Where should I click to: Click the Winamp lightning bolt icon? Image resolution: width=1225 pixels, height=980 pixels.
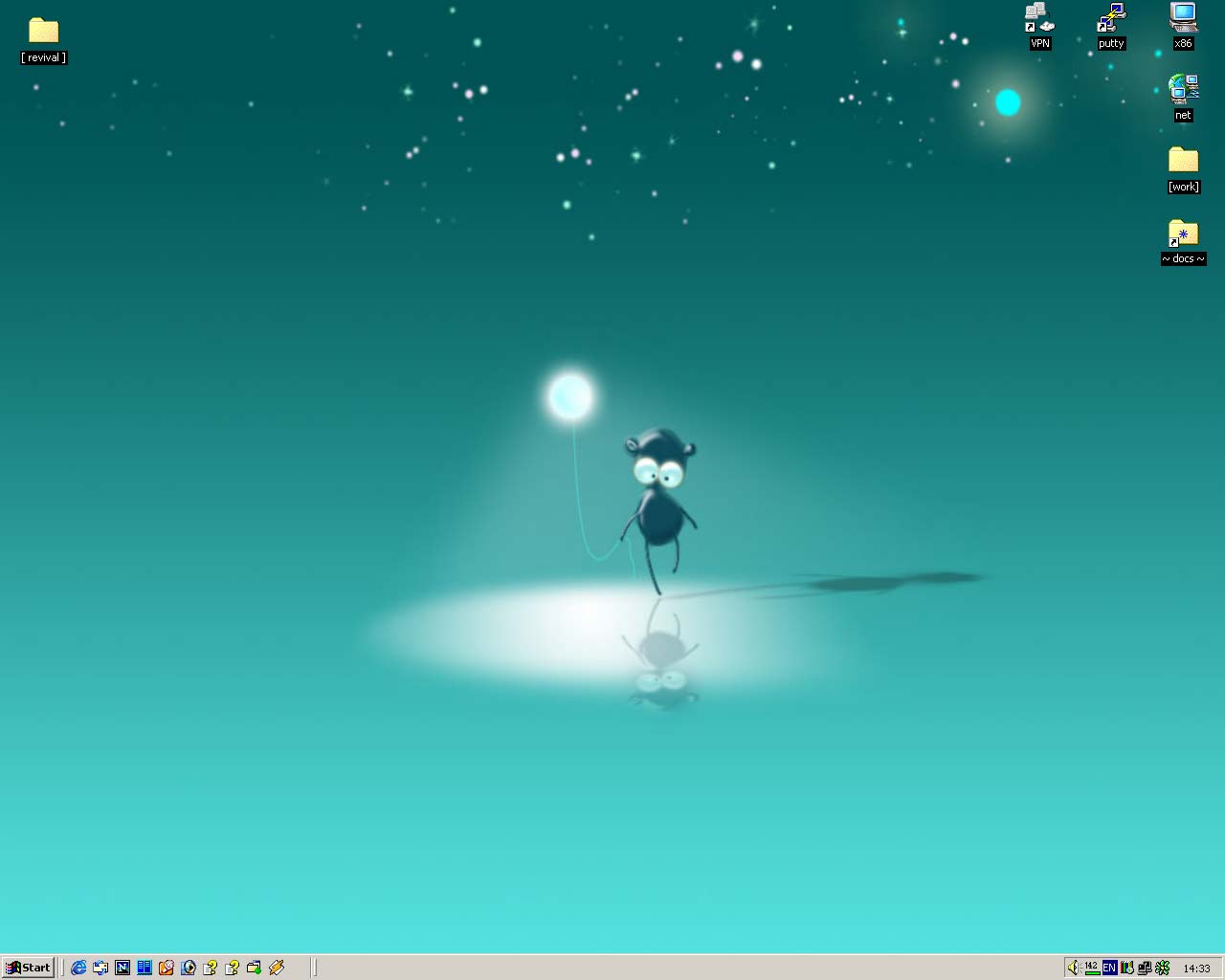(277, 968)
